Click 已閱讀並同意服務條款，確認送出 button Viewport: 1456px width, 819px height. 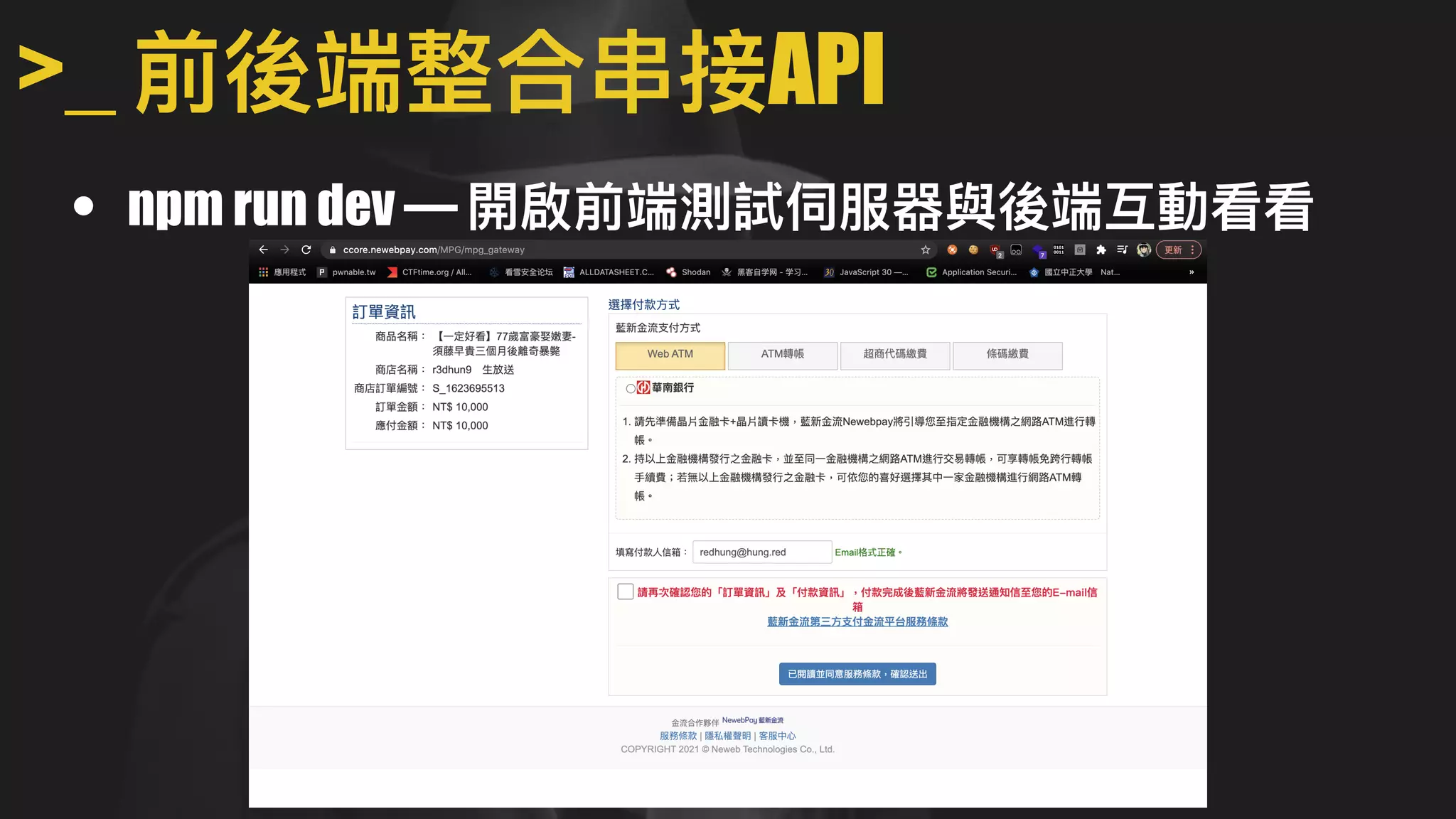(857, 674)
